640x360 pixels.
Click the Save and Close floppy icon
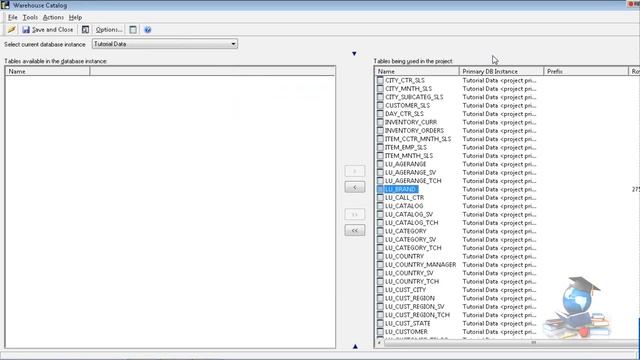pos(26,29)
